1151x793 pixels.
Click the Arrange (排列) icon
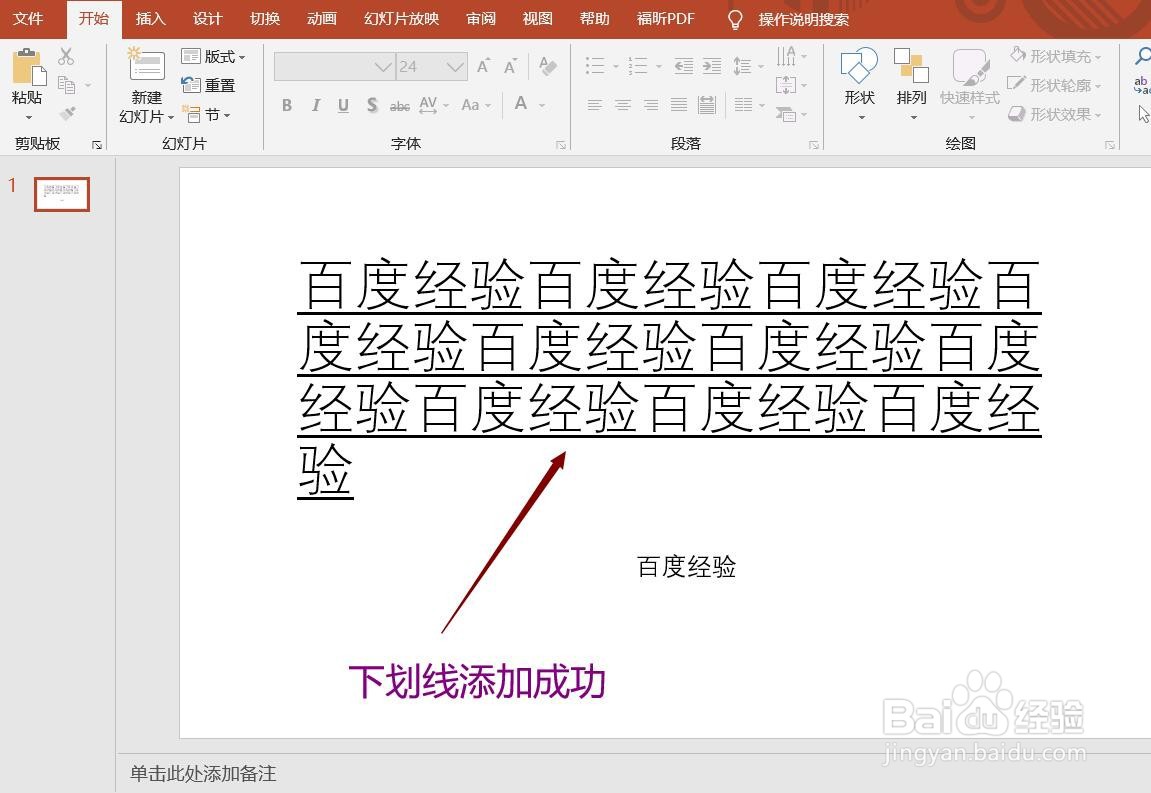(911, 66)
